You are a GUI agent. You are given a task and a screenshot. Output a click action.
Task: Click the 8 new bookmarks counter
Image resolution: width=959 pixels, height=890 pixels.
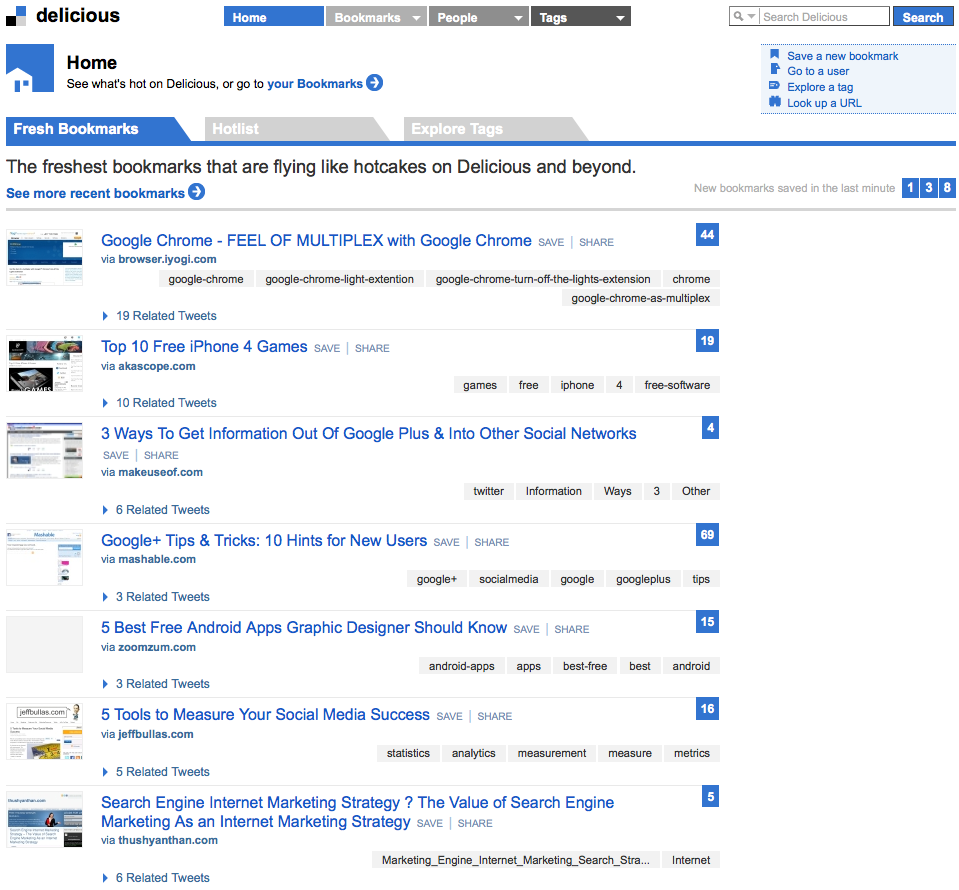click(x=947, y=188)
